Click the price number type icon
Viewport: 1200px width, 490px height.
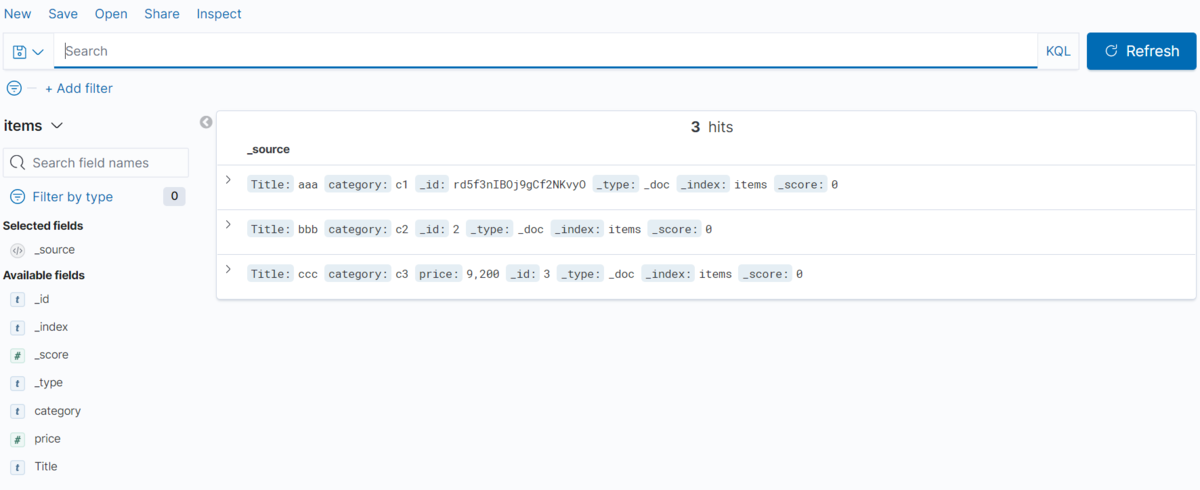click(17, 439)
